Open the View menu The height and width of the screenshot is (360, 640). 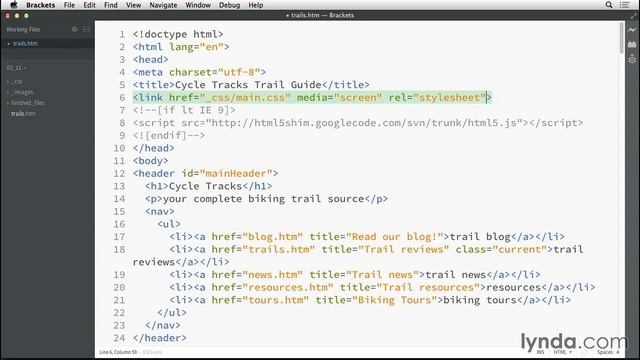(x=133, y=5)
